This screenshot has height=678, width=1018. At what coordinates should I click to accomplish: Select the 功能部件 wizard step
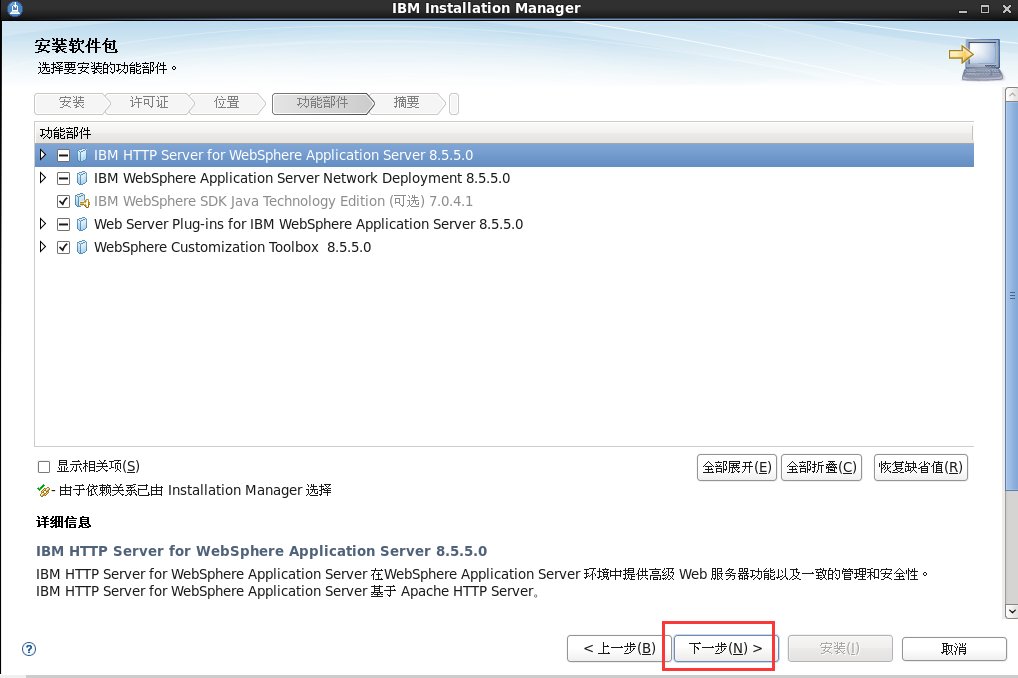(322, 103)
